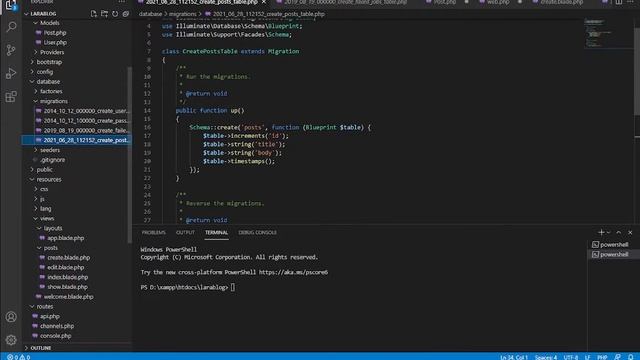The height and width of the screenshot is (360, 640).
Task: Switch to the Problems panel tab
Action: 153,233
